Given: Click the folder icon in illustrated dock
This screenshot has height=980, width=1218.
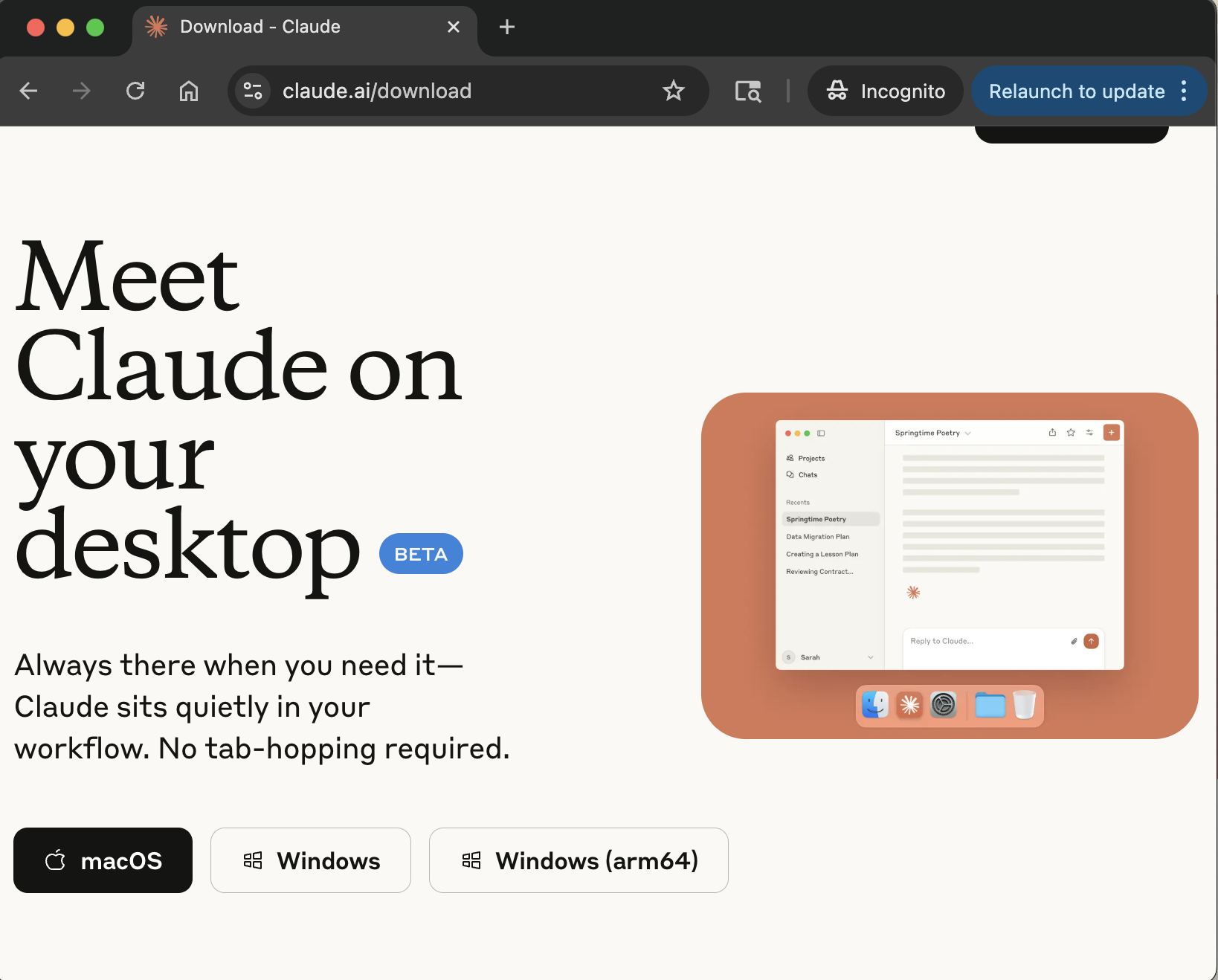Looking at the screenshot, I should coord(990,705).
